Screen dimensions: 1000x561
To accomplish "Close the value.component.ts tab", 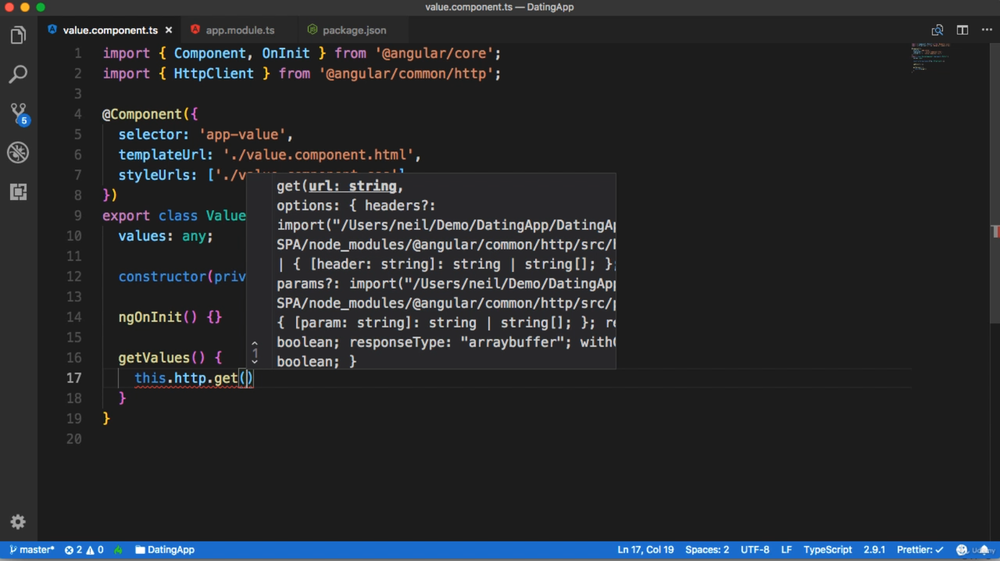I will coord(168,30).
